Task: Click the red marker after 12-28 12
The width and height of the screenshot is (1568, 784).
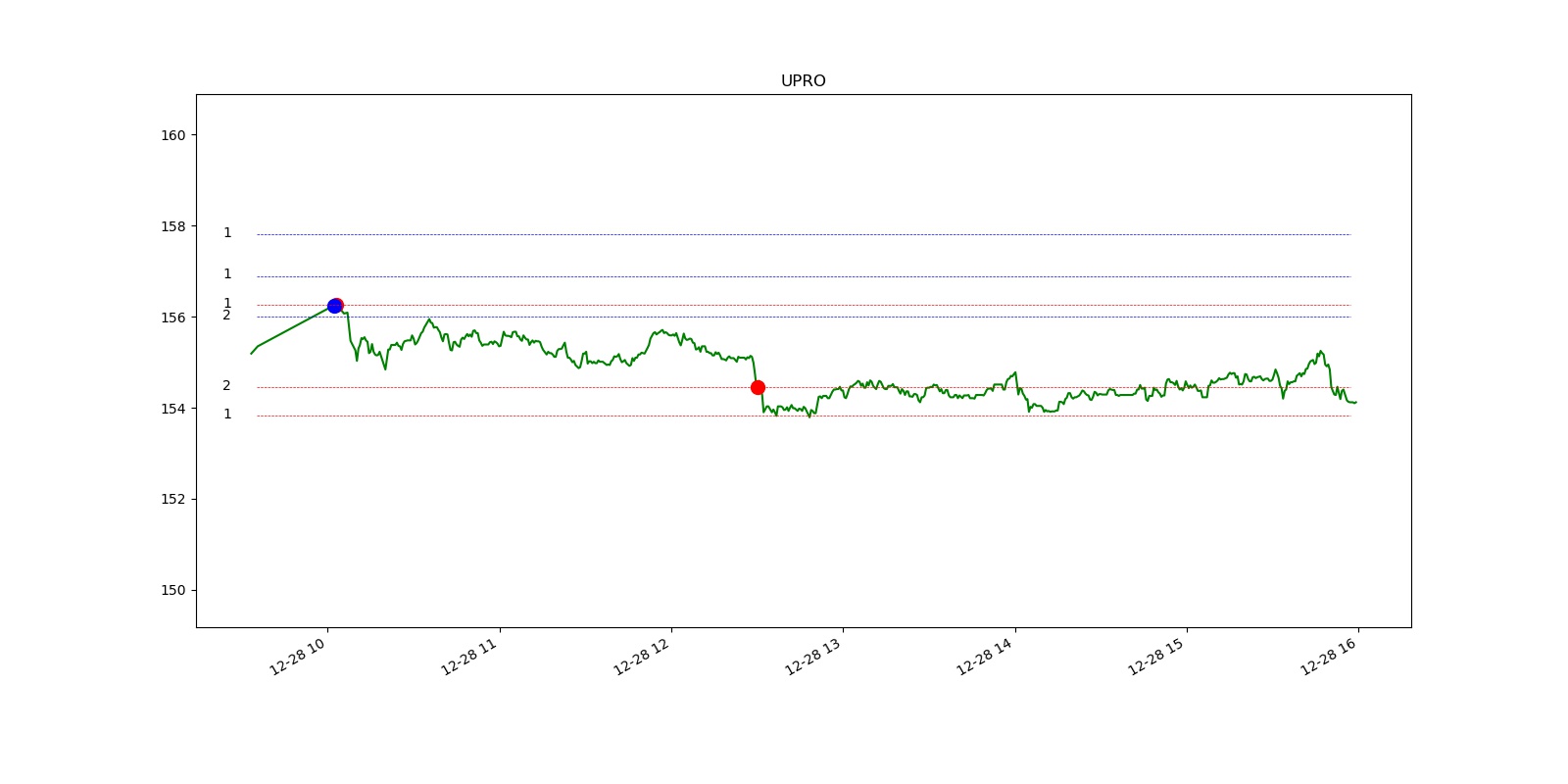Action: 758,388
